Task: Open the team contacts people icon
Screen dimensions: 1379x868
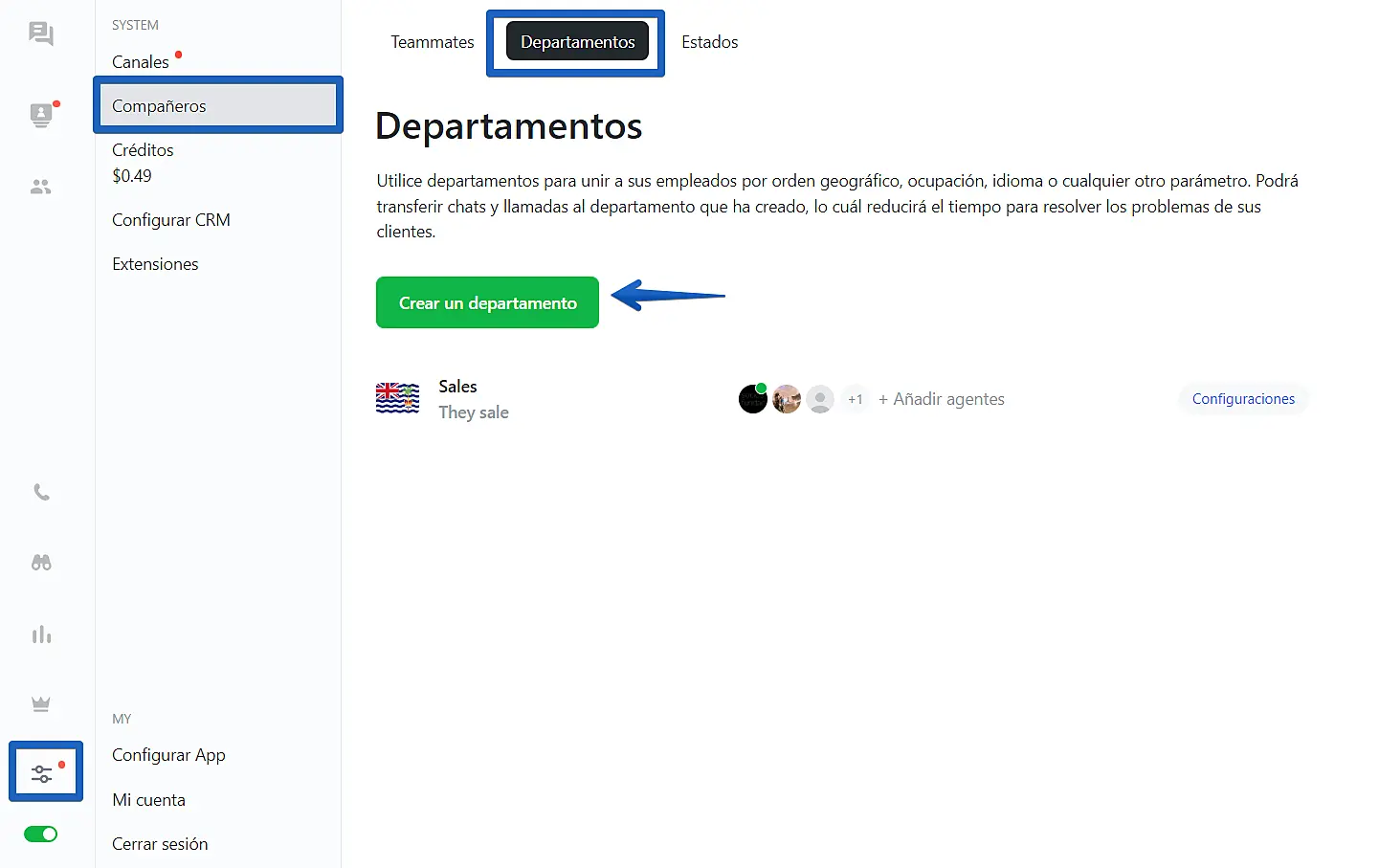Action: 41,187
